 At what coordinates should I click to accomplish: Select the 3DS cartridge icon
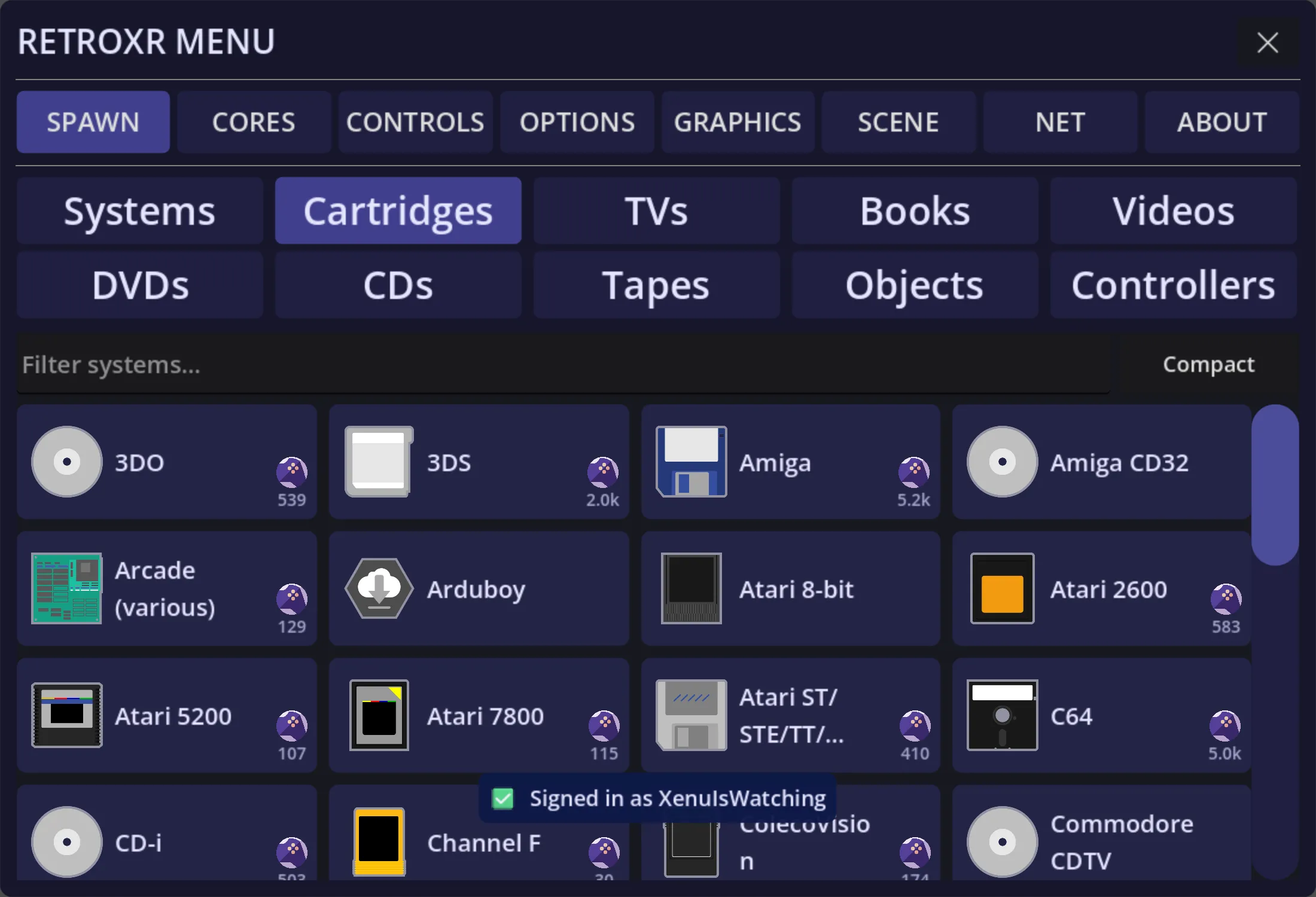[x=379, y=462]
